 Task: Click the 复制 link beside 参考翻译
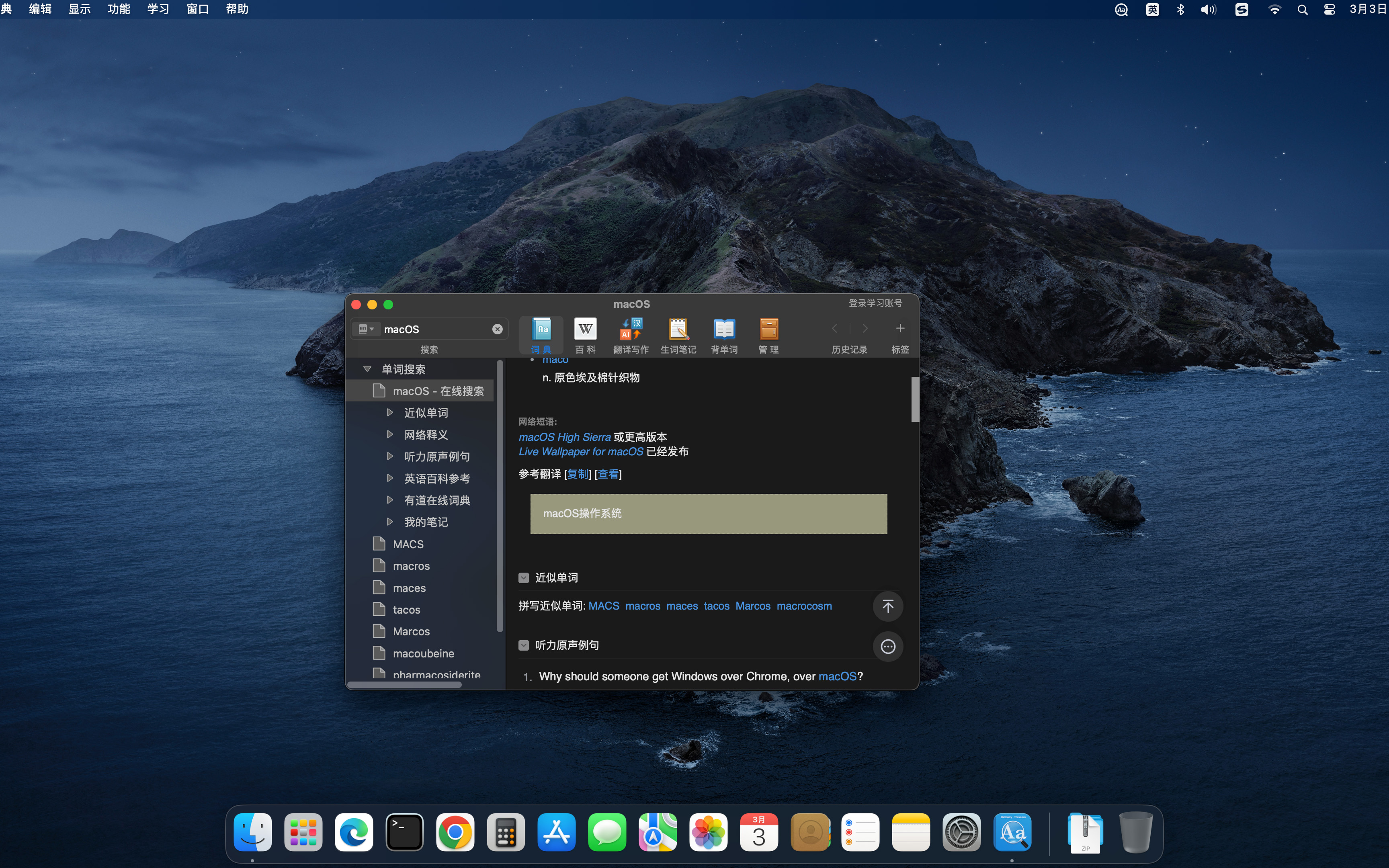pyautogui.click(x=578, y=474)
